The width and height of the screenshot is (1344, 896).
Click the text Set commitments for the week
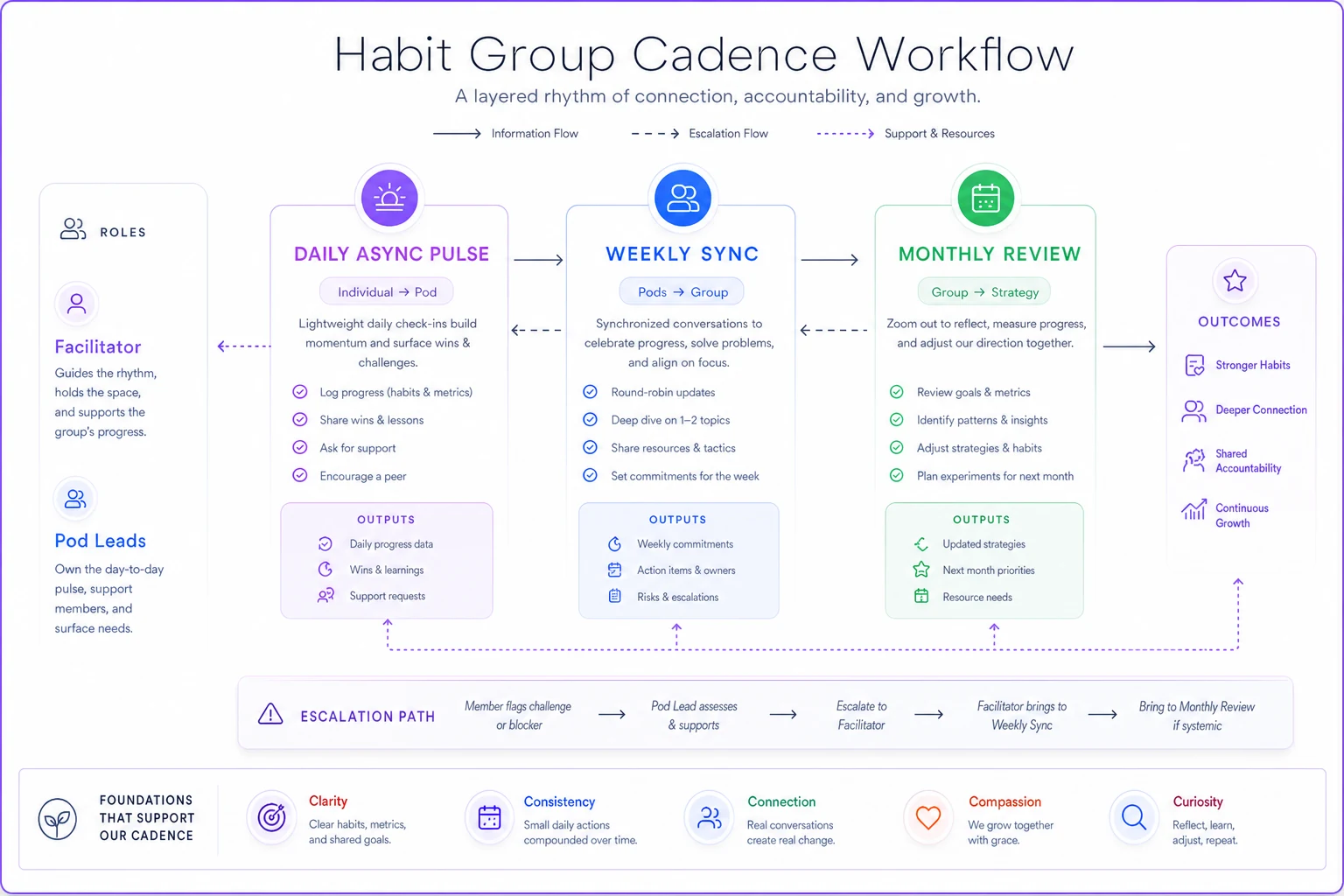(x=685, y=476)
